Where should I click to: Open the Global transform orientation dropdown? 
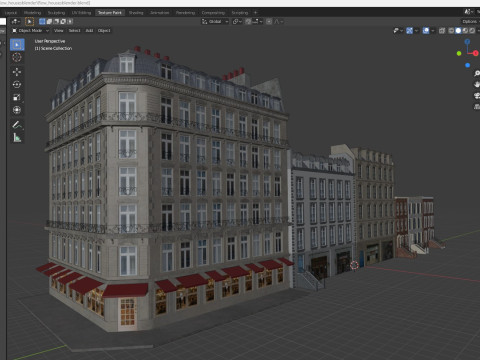click(x=215, y=22)
